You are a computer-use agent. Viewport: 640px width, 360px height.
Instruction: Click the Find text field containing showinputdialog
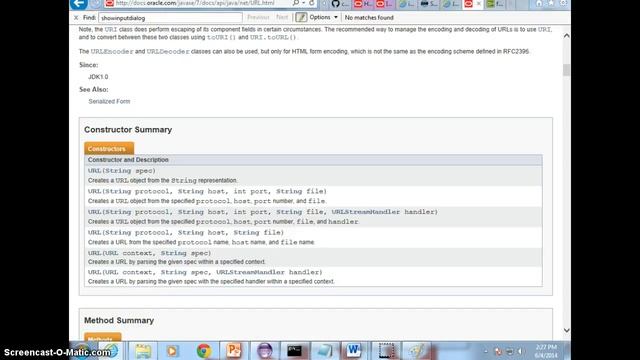[170, 18]
